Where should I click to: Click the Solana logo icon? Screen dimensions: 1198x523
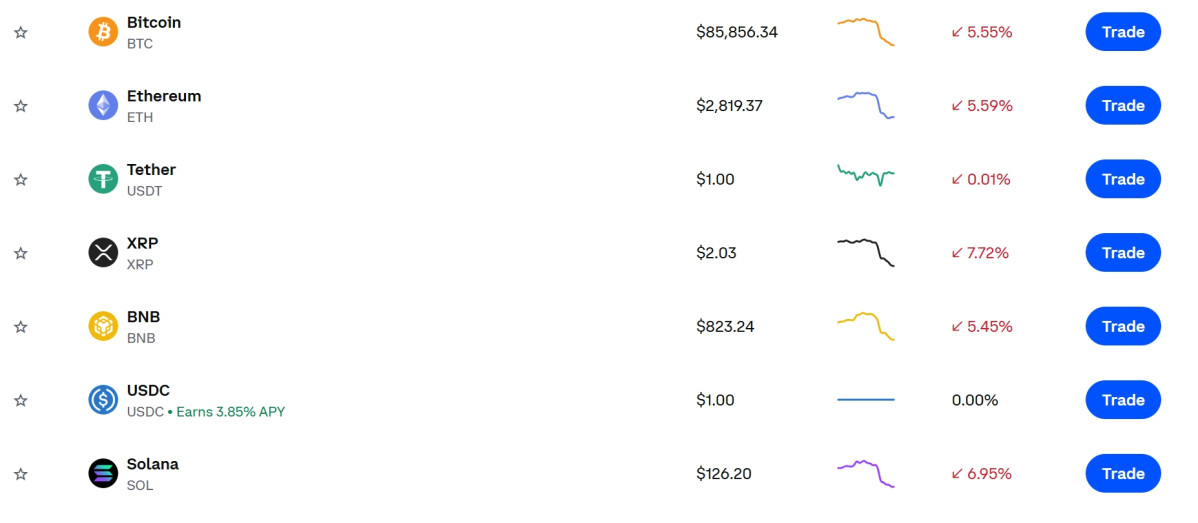[103, 474]
